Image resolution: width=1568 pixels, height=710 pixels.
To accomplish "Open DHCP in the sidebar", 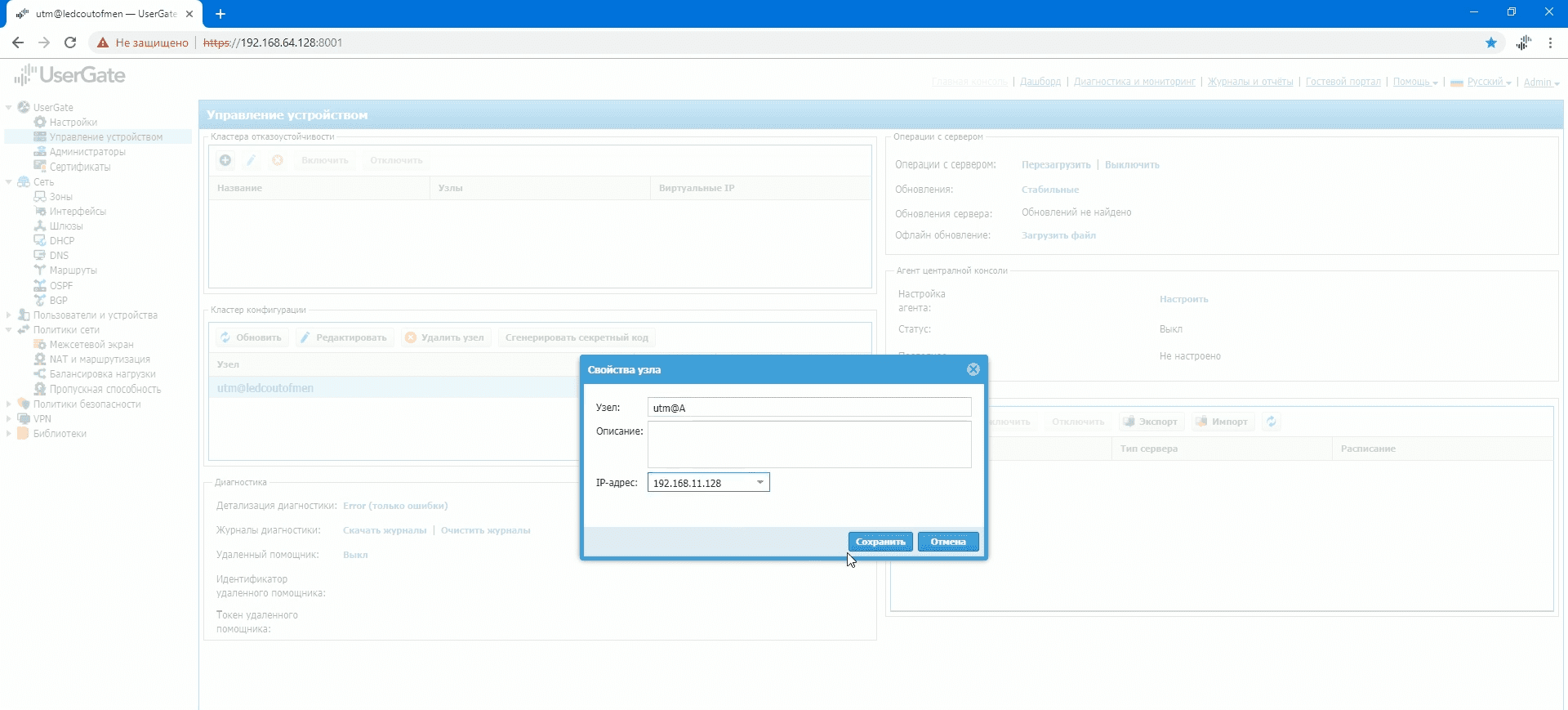I will click(62, 241).
